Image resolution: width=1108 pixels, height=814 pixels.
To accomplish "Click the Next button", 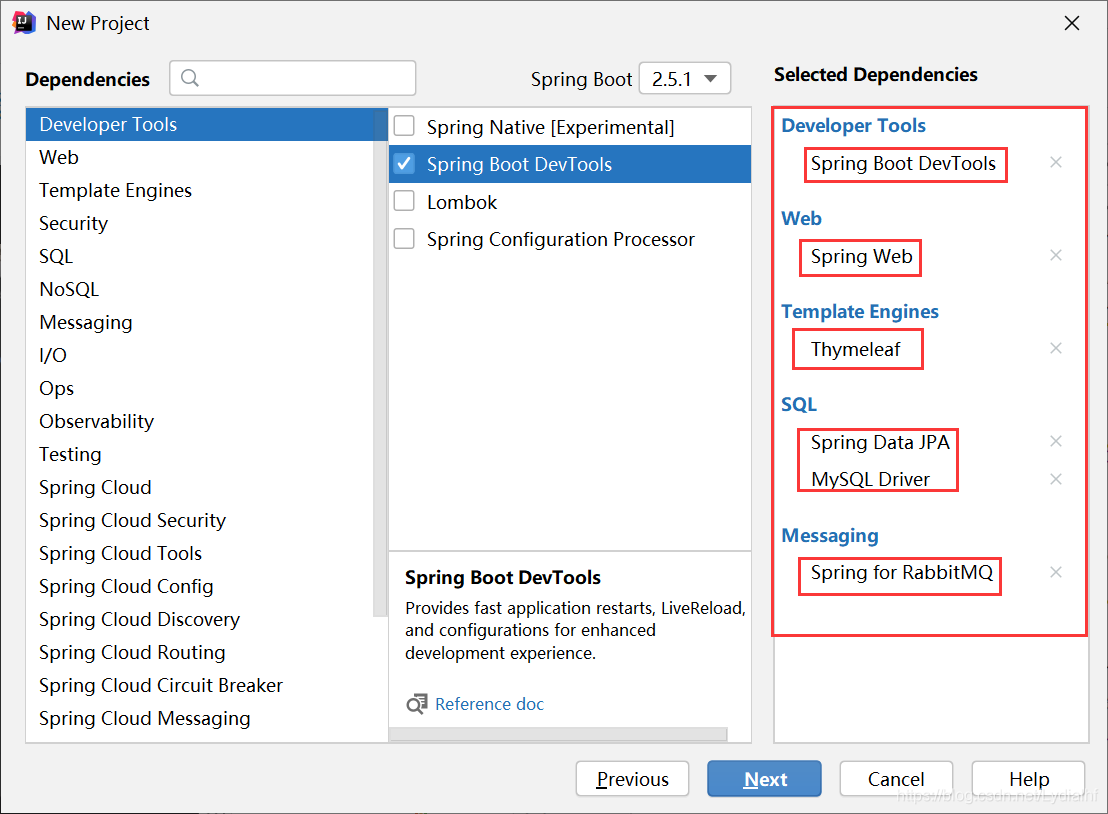I will point(765,779).
